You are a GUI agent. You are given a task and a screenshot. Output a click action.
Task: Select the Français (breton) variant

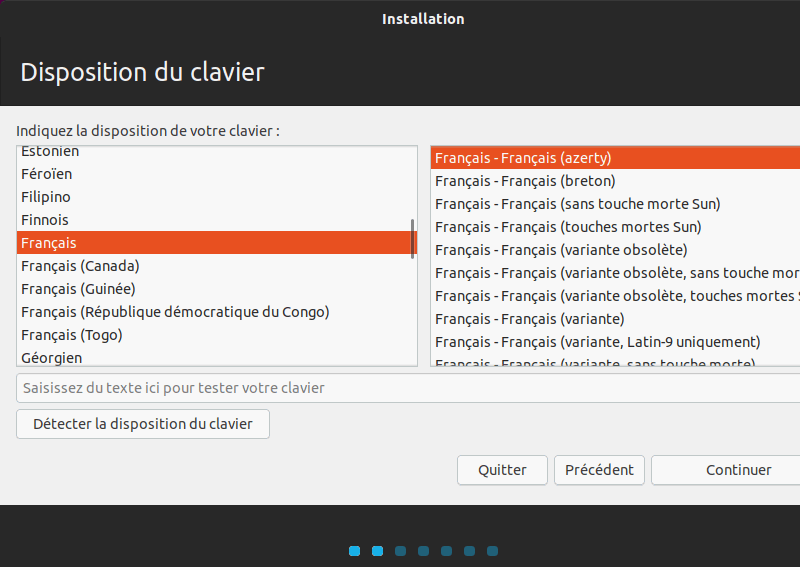[525, 181]
